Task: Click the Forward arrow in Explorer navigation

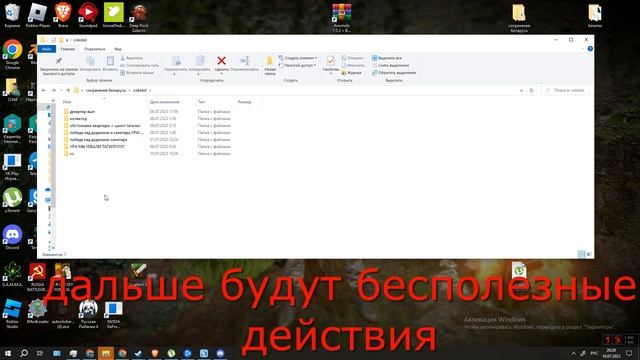Action: tap(53, 90)
